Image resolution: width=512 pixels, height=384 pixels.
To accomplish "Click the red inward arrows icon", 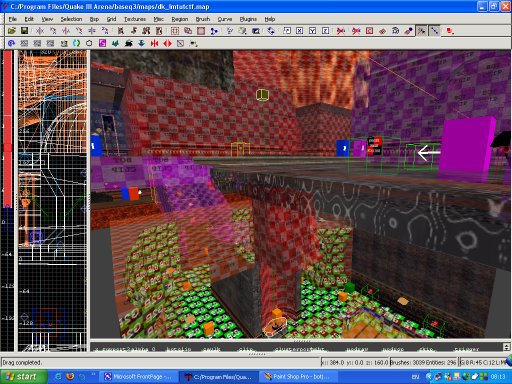I will point(154,43).
